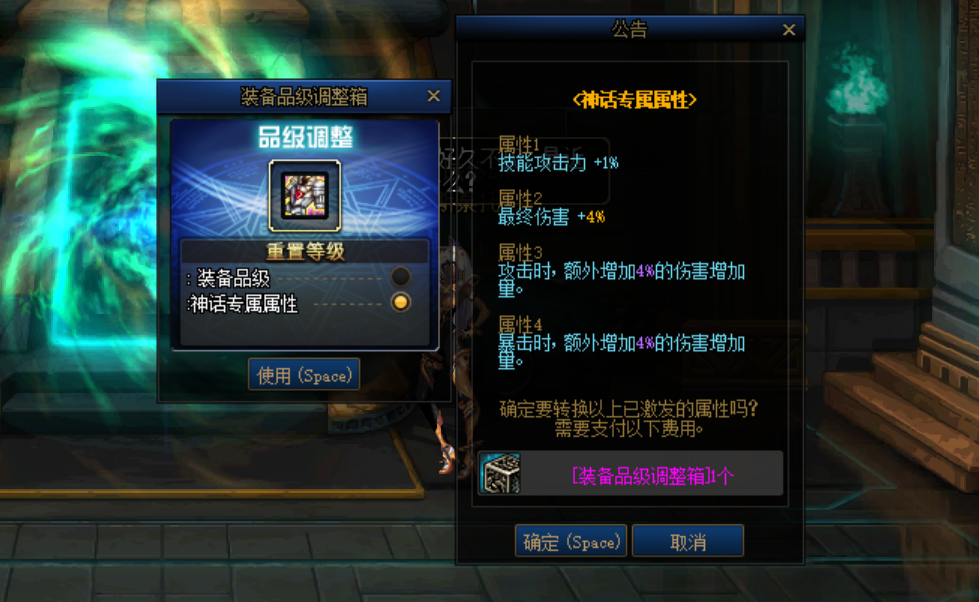
Task: Click the 装备品级调整箱 cube item icon
Action: [500, 473]
